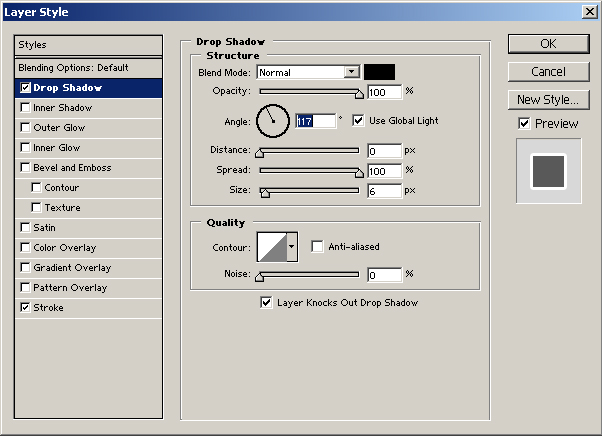Screen dimensions: 602x436
Task: Uncheck the Drop Shadow checkbox
Action: tap(25, 88)
